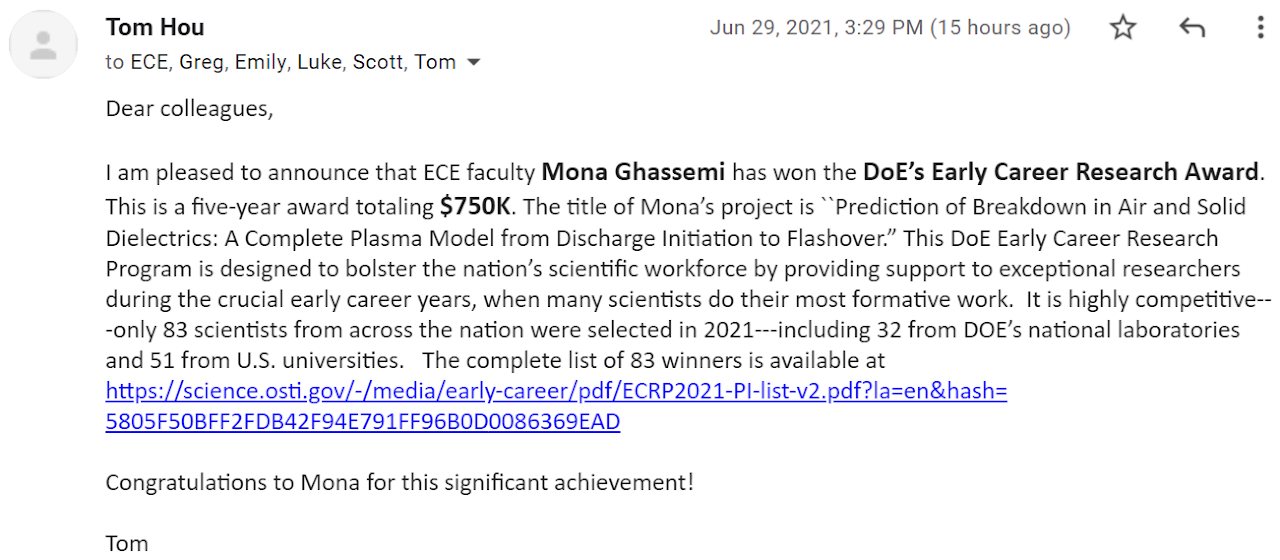Viewport: 1280px width, 560px height.
Task: Open the More options three-dot menu
Action: click(1261, 28)
